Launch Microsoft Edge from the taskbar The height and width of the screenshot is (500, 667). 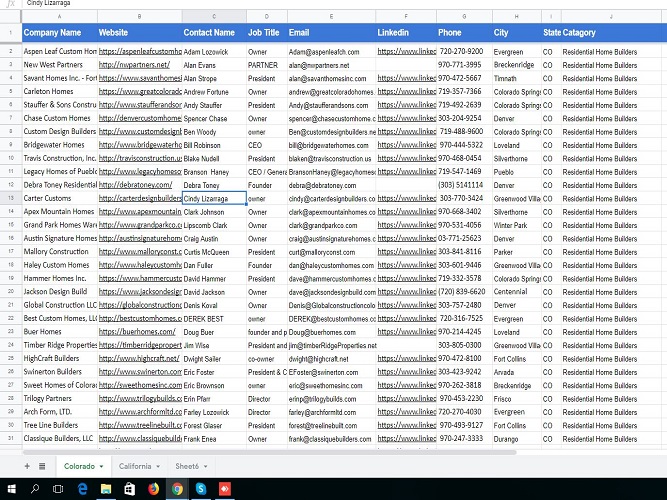82,489
